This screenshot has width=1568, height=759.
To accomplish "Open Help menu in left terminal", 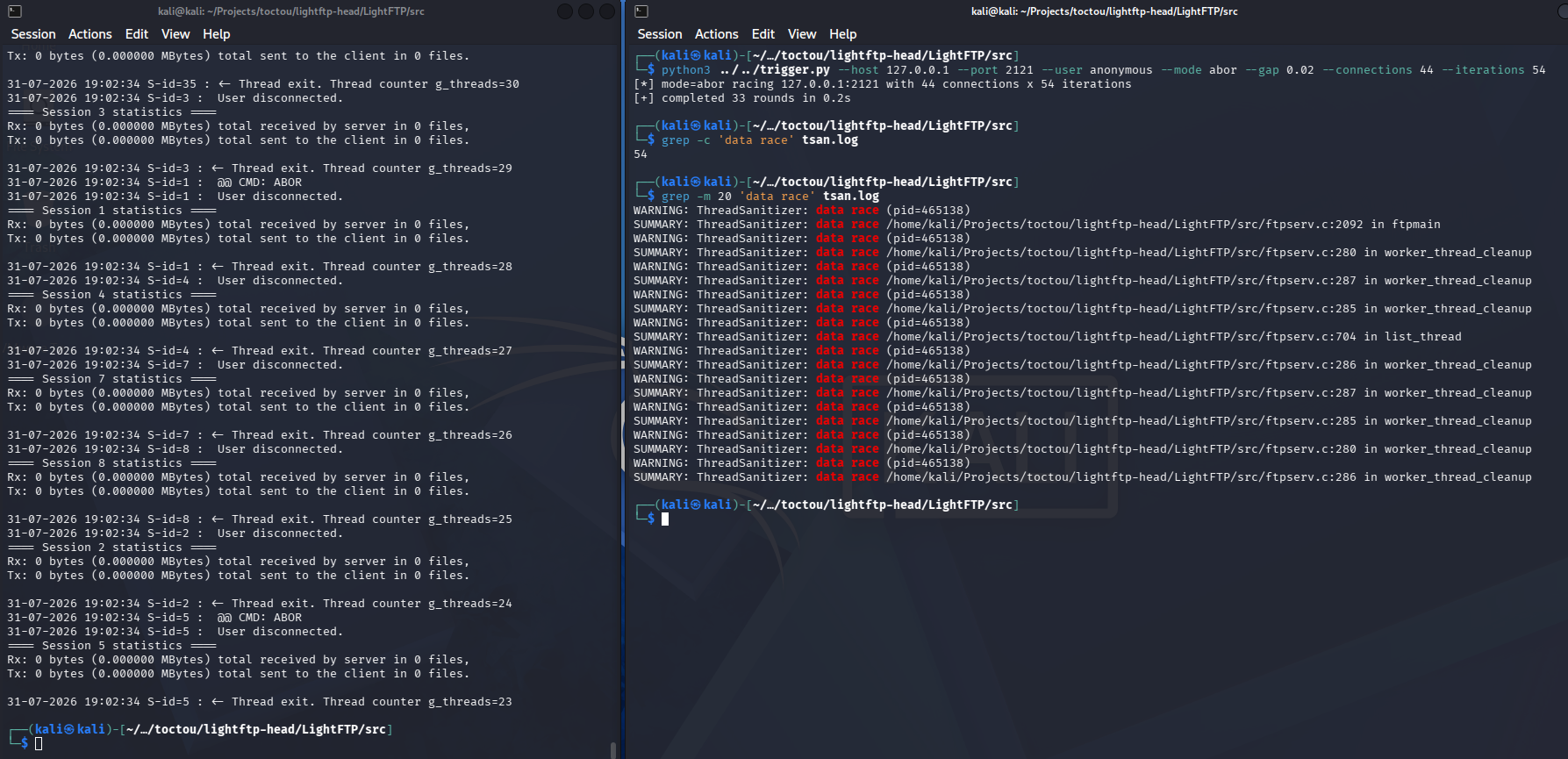I will click(x=217, y=34).
